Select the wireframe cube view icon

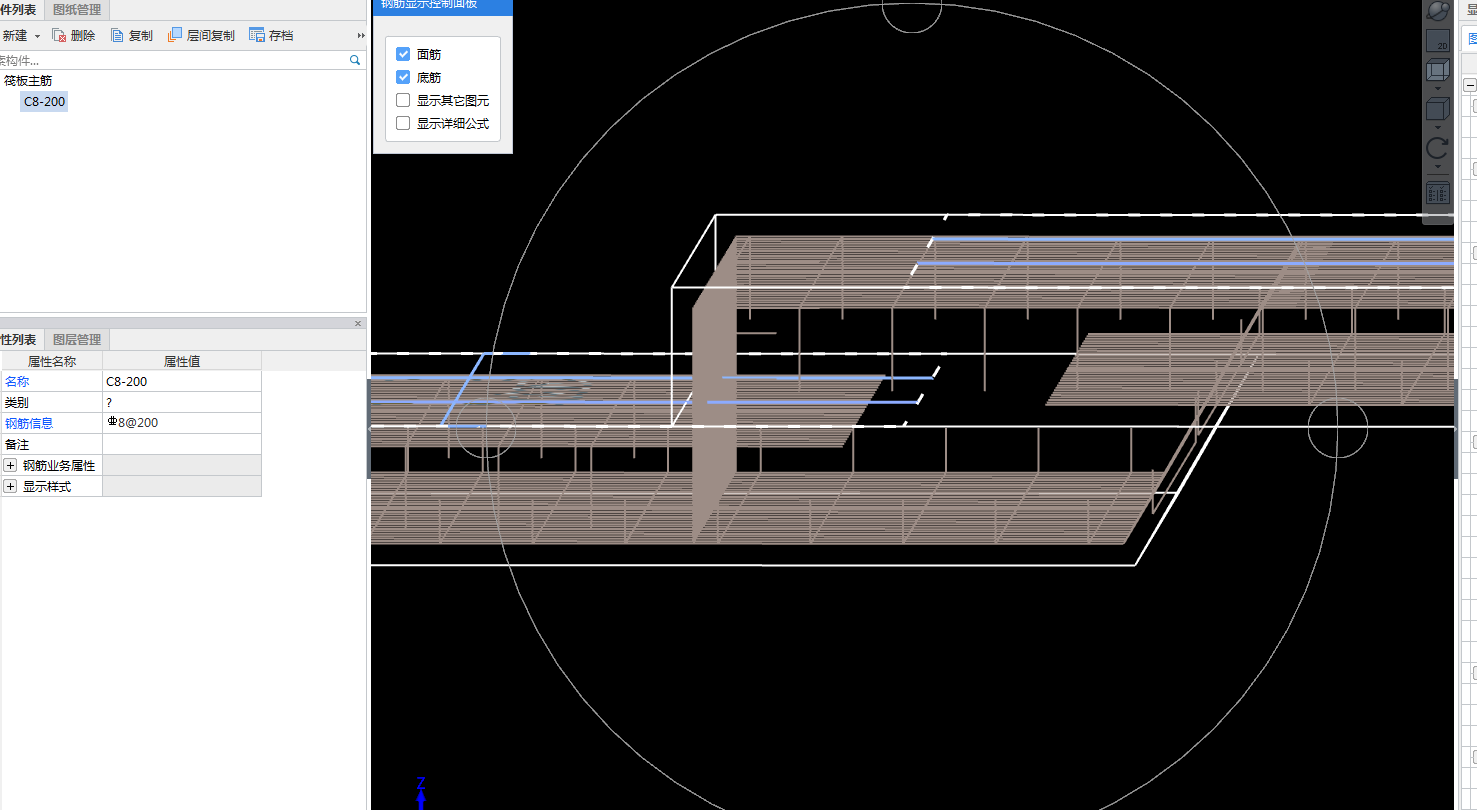click(1437, 71)
